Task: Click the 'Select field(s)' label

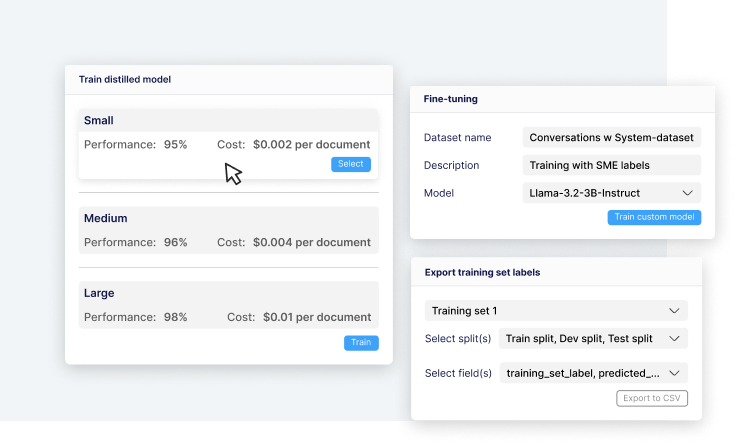Action: tap(458, 373)
